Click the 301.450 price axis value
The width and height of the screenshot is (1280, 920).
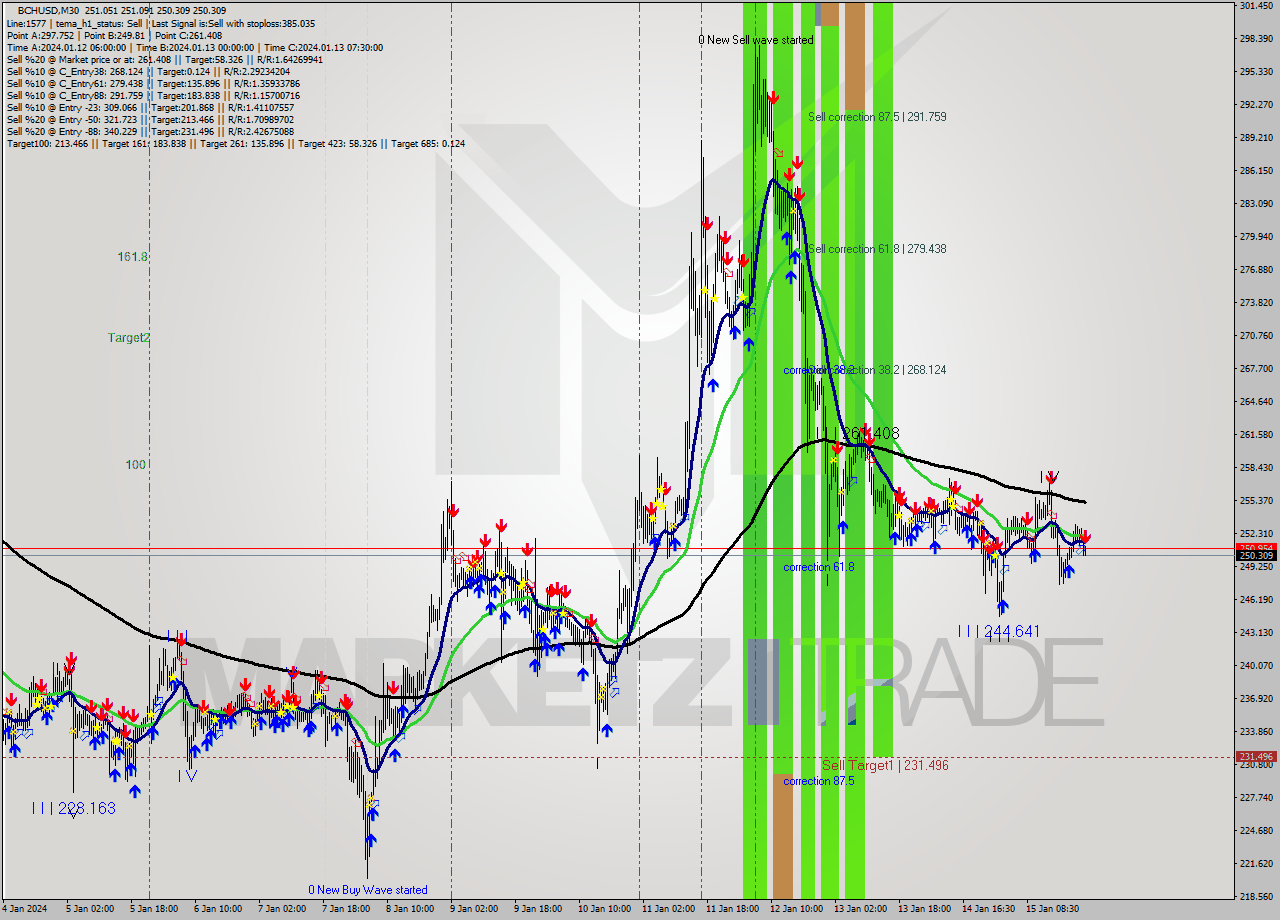(1256, 6)
